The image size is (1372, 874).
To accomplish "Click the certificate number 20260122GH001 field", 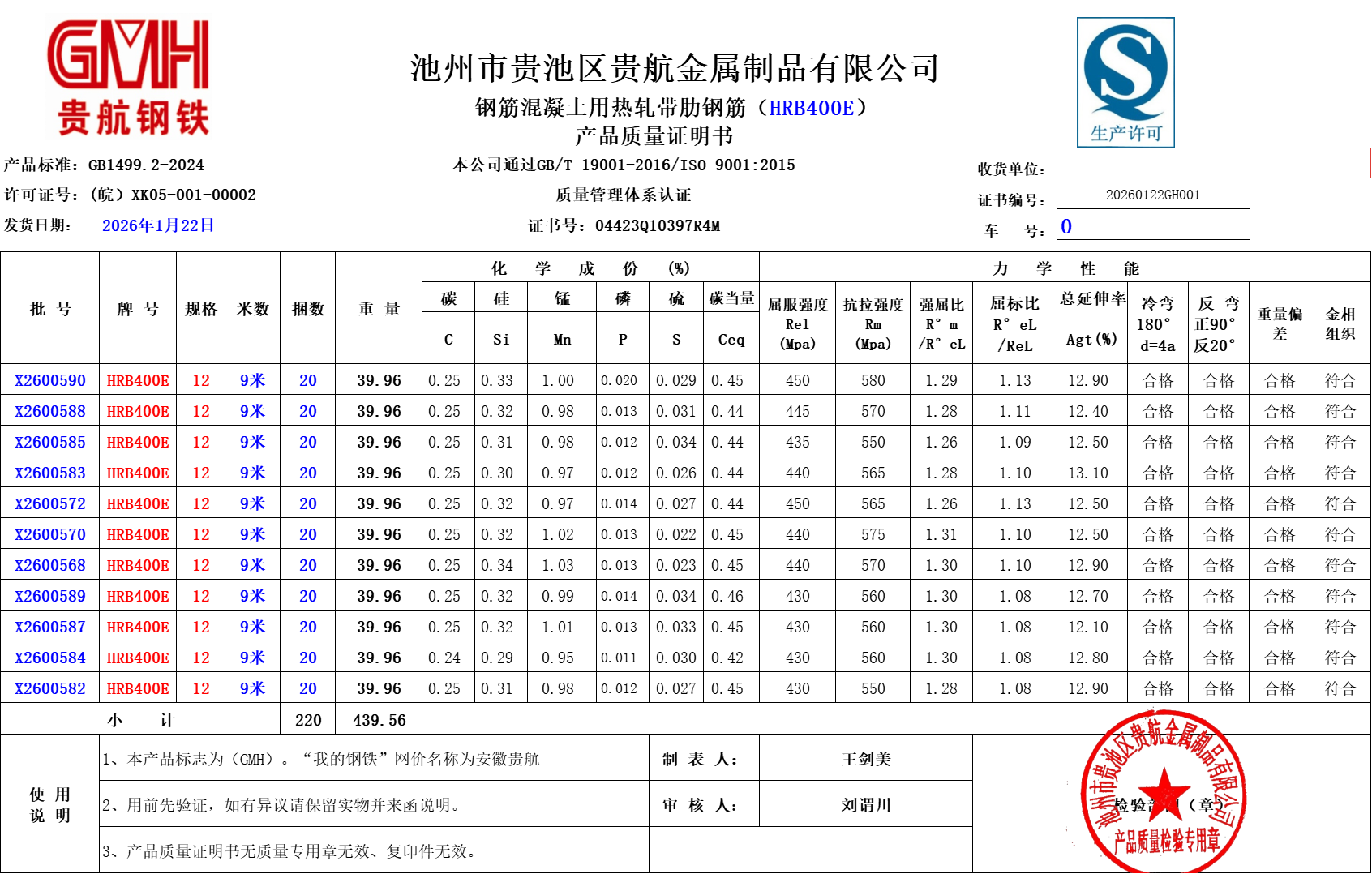I will click(1152, 195).
